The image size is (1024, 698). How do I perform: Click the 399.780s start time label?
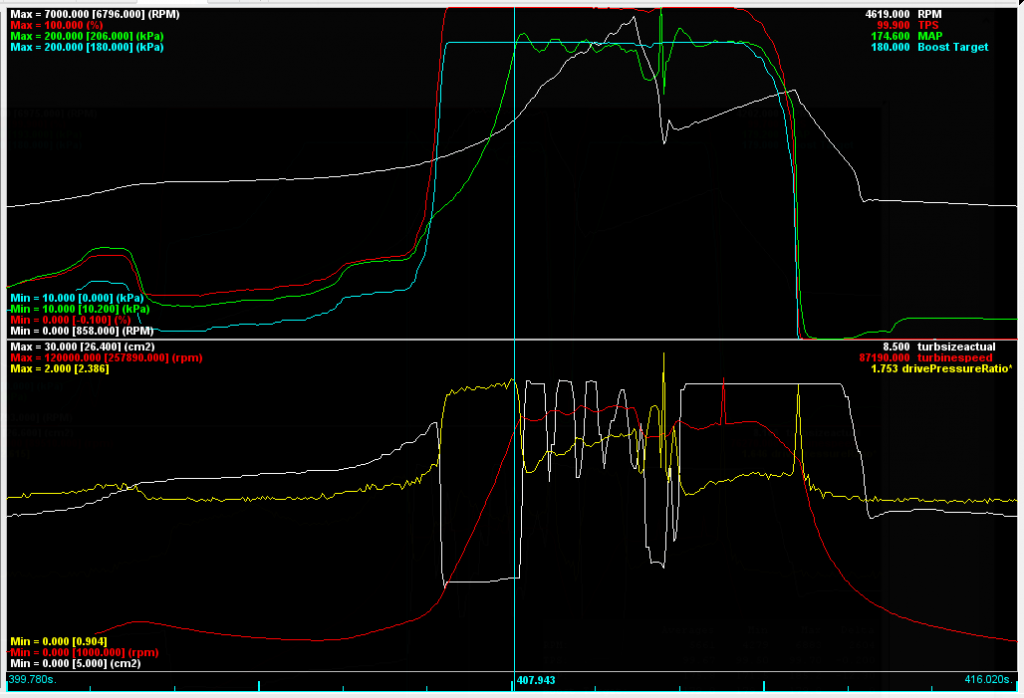click(33, 679)
